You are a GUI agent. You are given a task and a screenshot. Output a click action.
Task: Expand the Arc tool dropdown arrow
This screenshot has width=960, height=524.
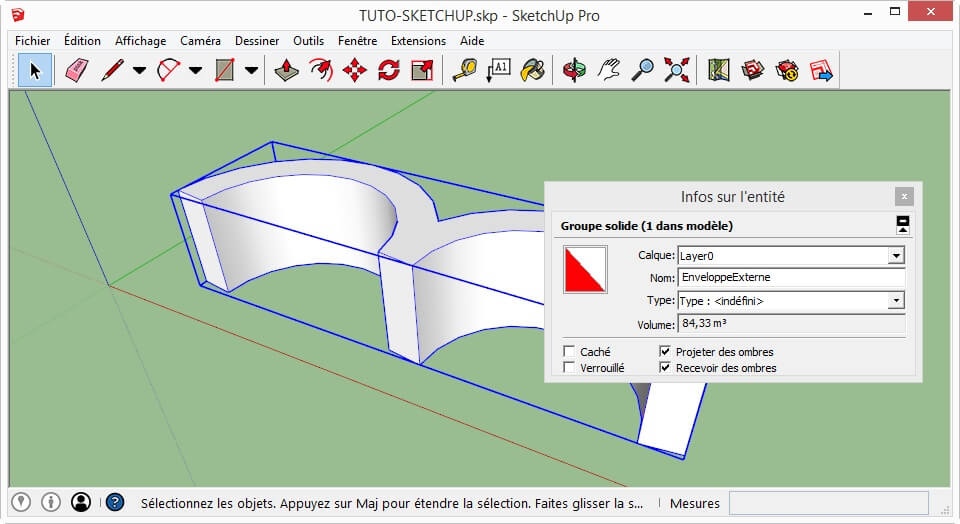pos(195,70)
